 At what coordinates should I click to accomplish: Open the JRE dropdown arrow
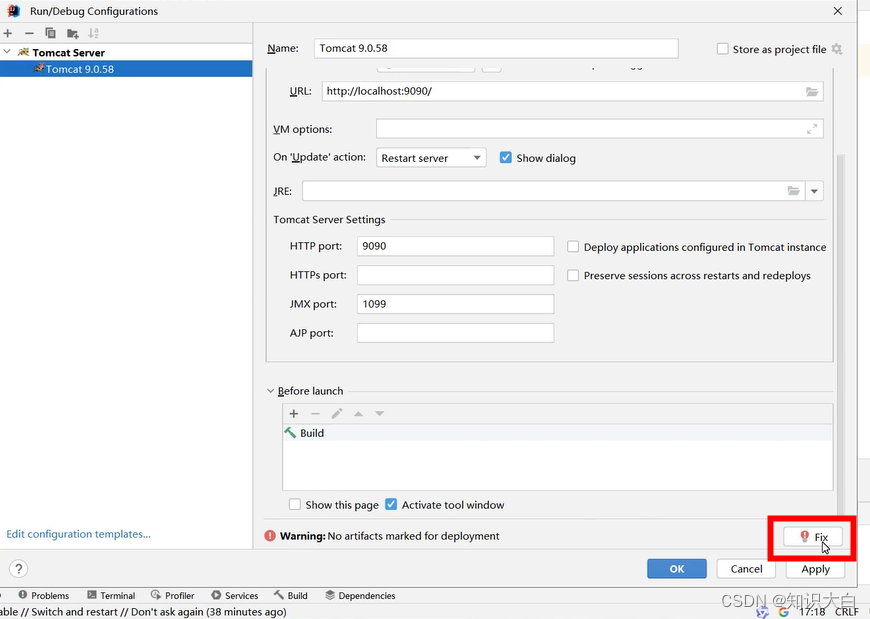coord(815,191)
